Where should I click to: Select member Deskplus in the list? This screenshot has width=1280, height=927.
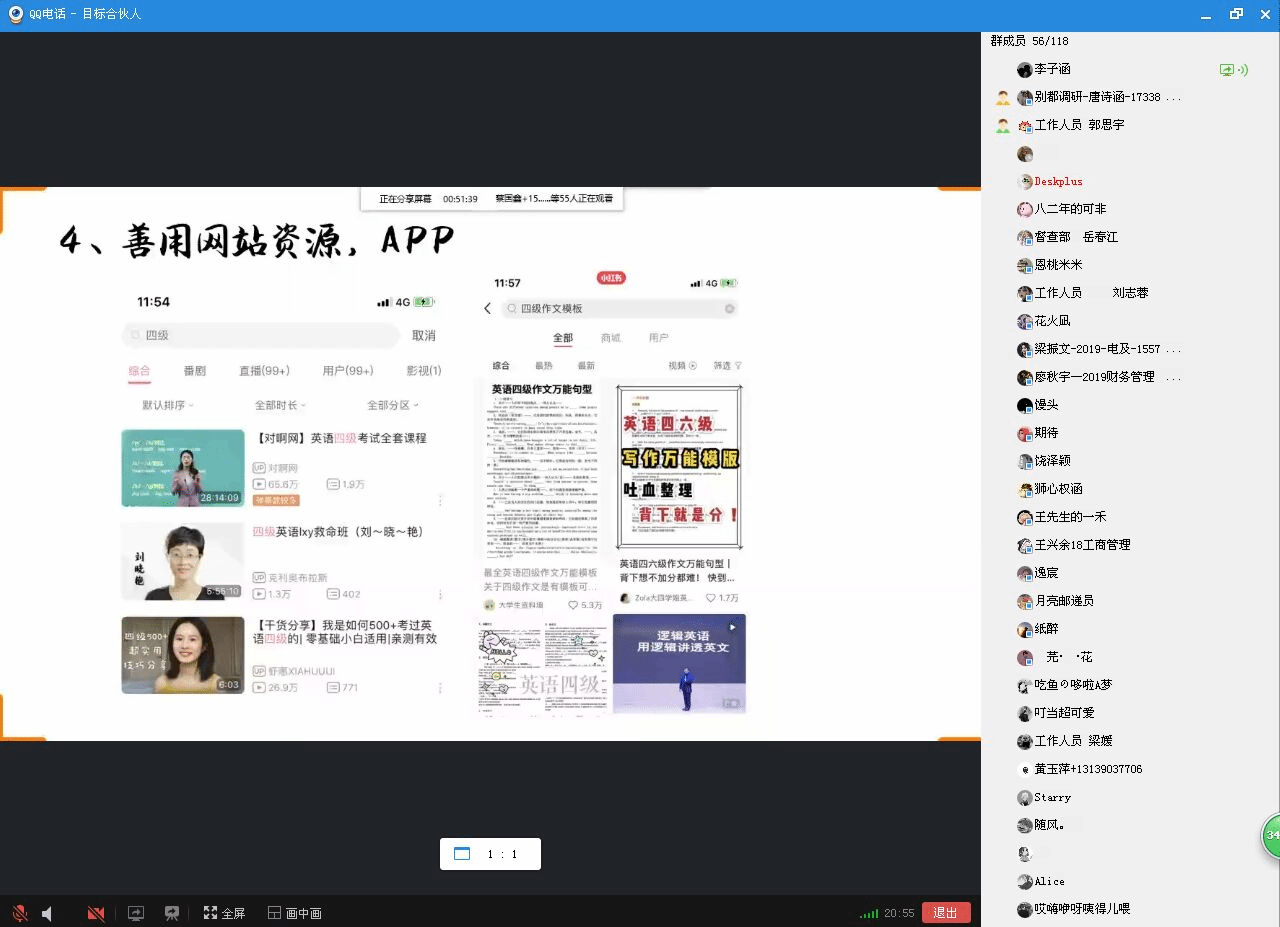1058,182
